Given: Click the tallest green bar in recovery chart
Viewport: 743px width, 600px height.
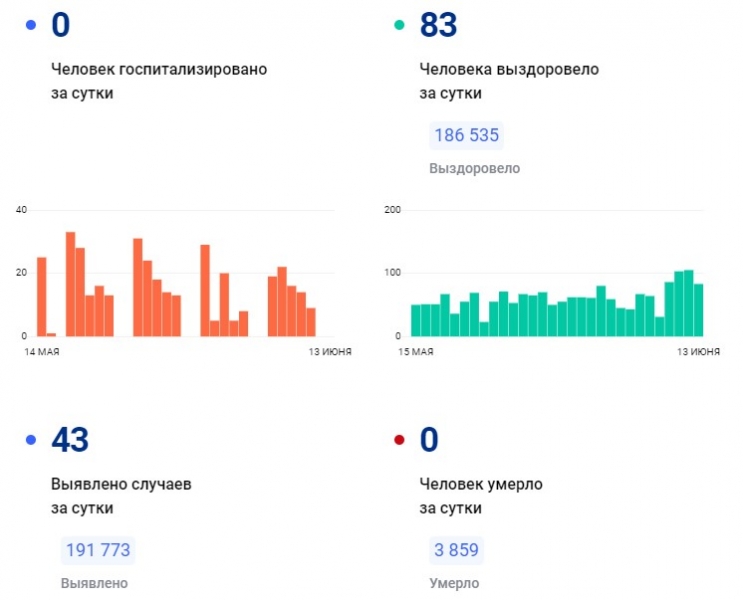Looking at the screenshot, I should (688, 303).
